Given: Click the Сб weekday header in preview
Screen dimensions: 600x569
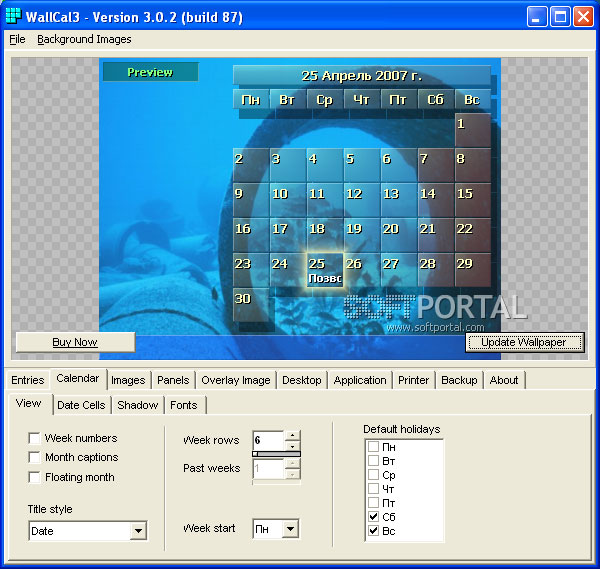Looking at the screenshot, I should [435, 100].
